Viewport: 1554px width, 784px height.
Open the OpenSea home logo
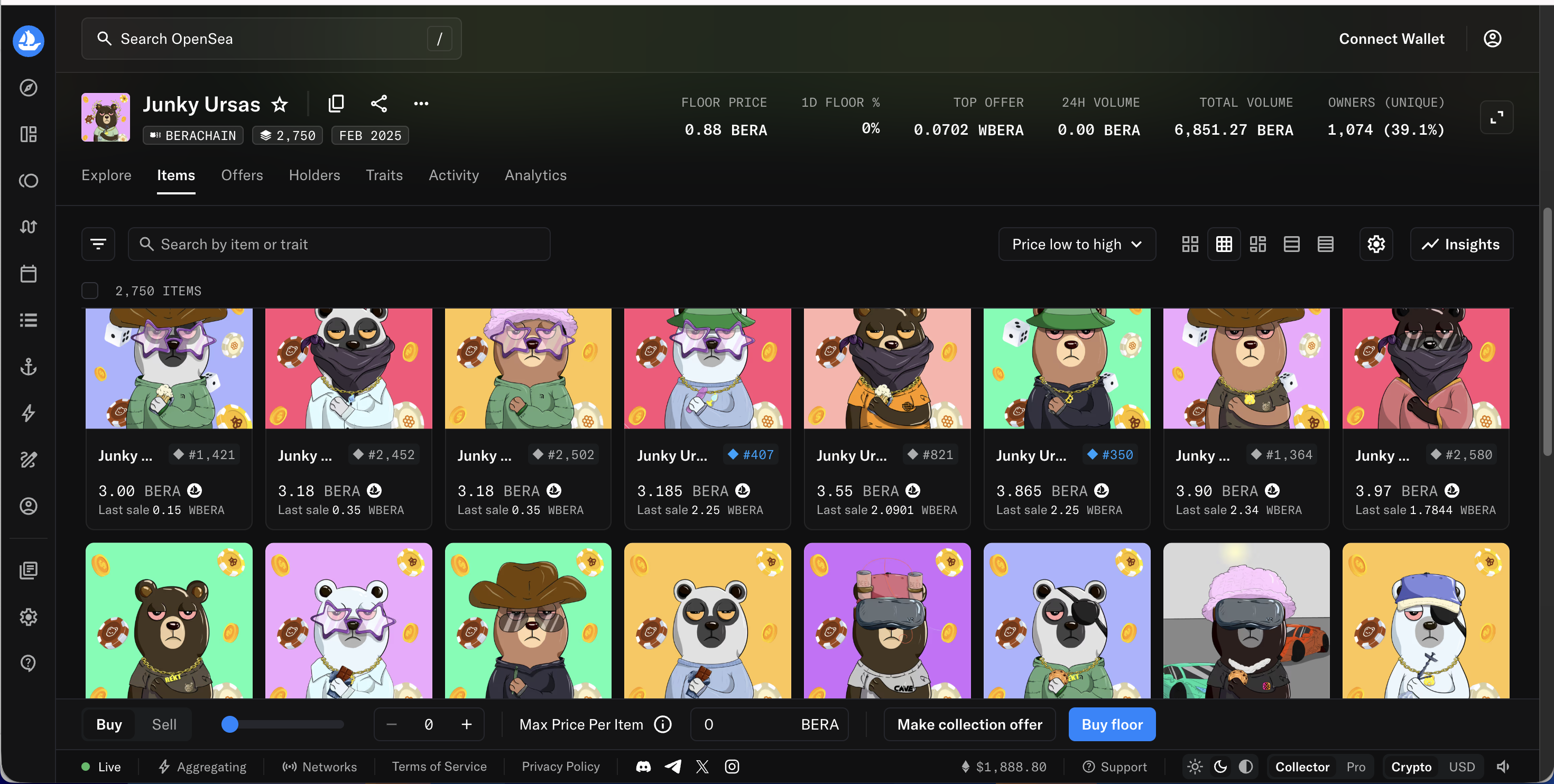tap(29, 40)
